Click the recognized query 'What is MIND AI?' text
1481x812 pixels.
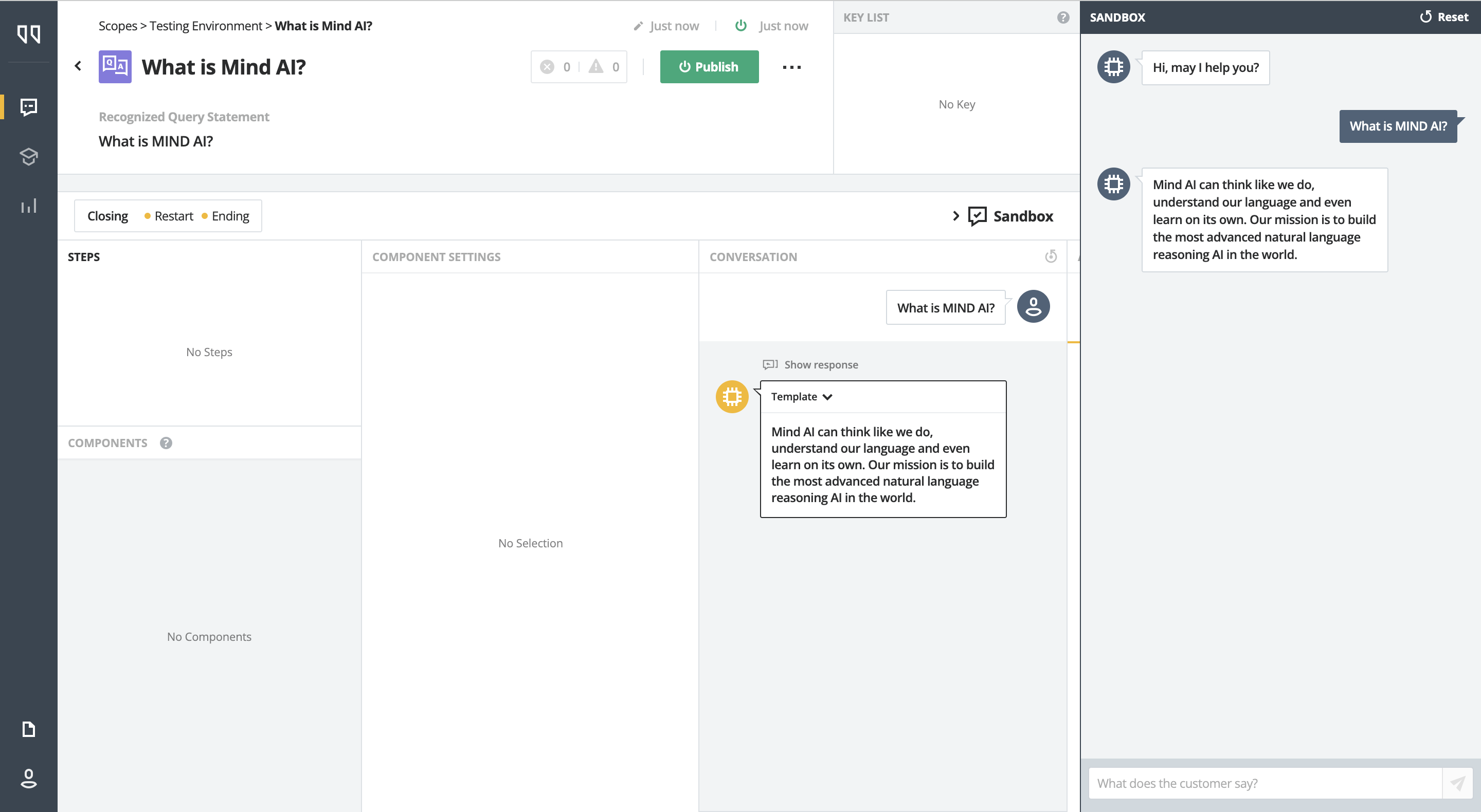tap(156, 141)
